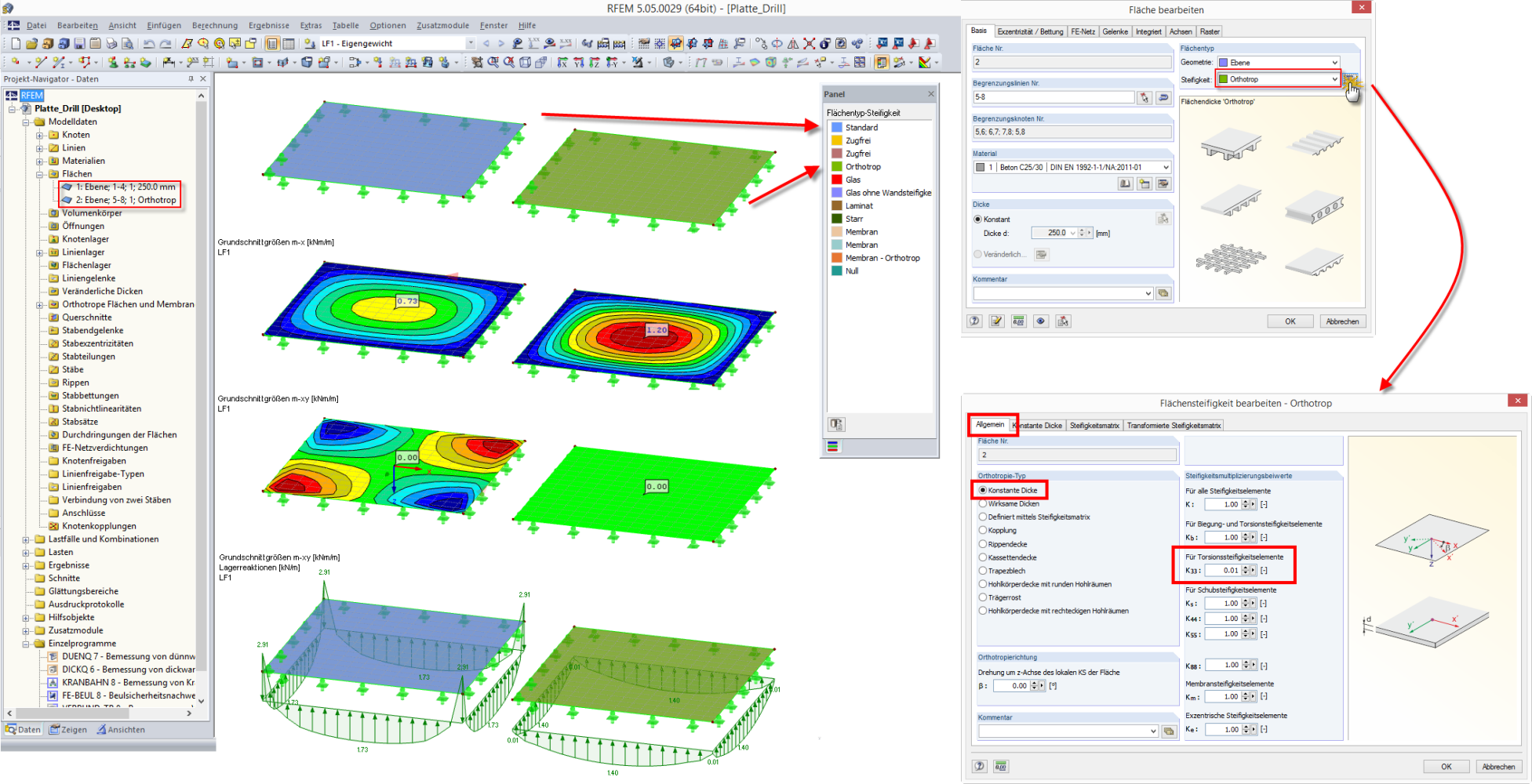Click the panel settings icon below legend

836,424
